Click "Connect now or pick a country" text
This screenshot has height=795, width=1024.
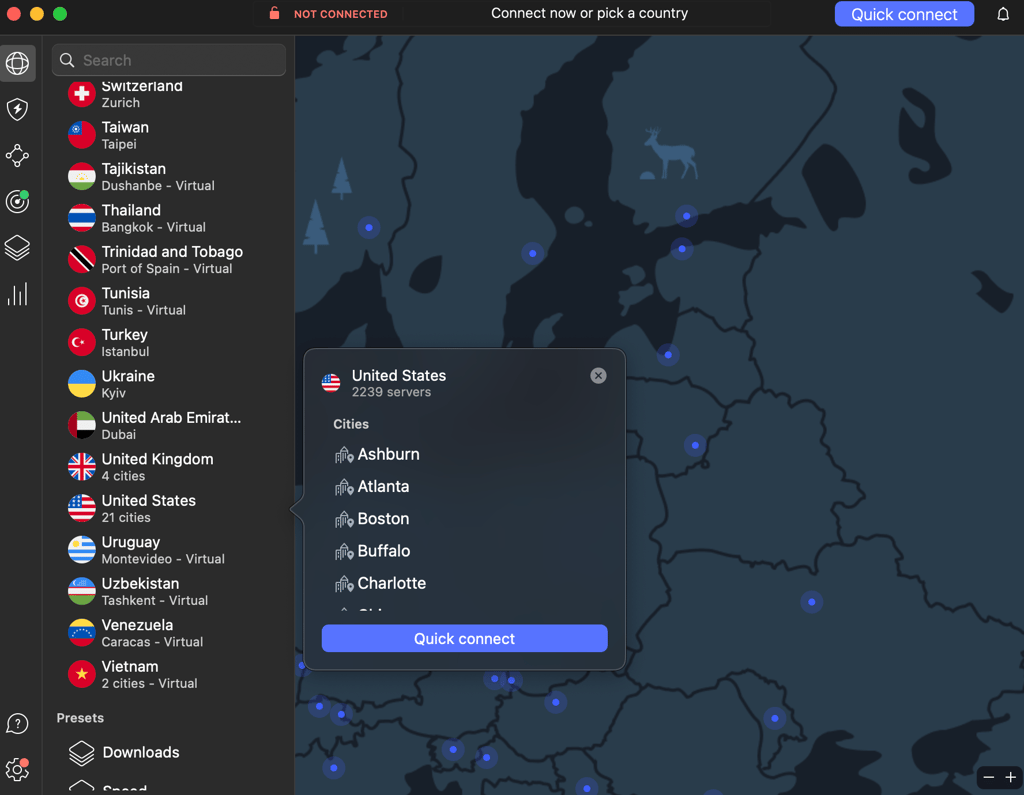(x=589, y=13)
